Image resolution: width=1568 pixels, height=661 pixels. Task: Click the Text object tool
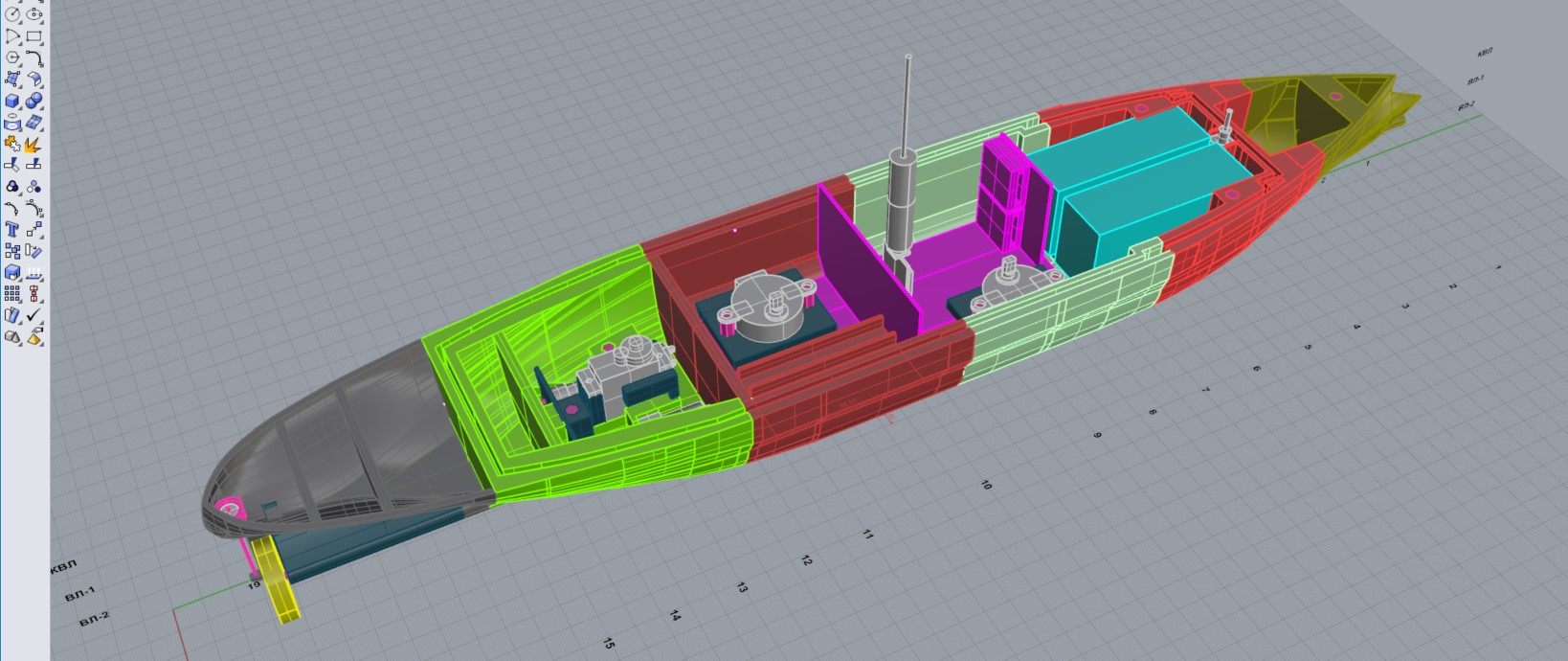pos(12,230)
